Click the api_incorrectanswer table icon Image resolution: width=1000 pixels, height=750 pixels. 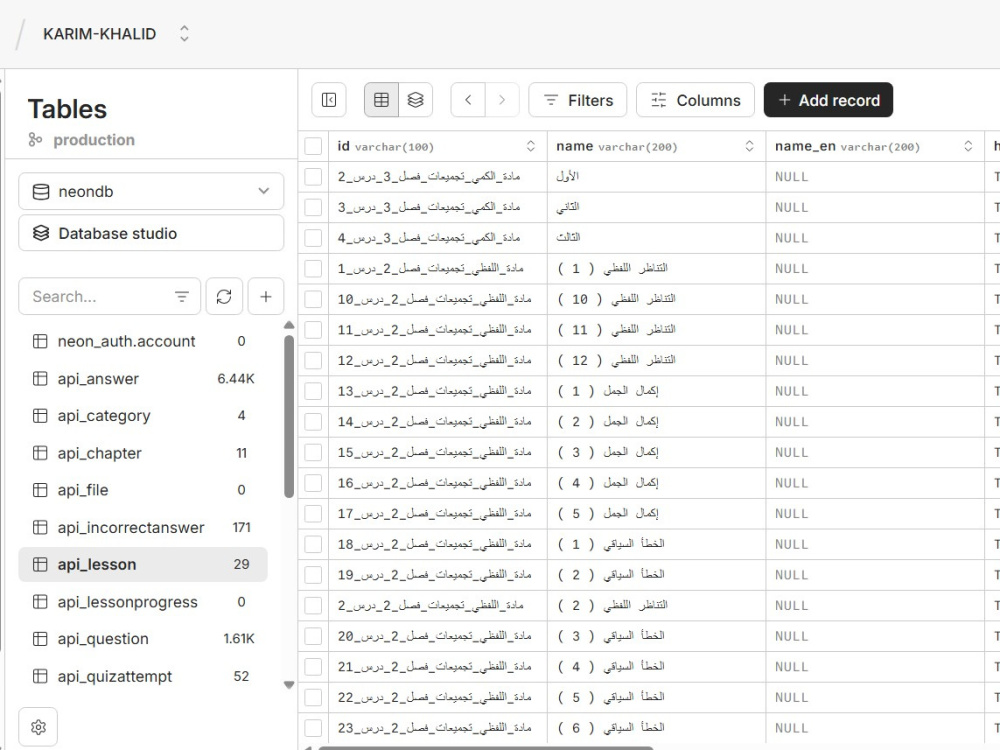(x=40, y=527)
